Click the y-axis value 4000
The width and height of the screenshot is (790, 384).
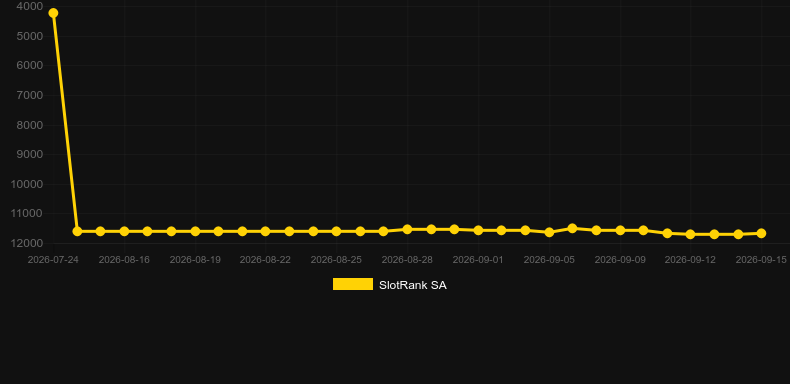[x=30, y=7]
